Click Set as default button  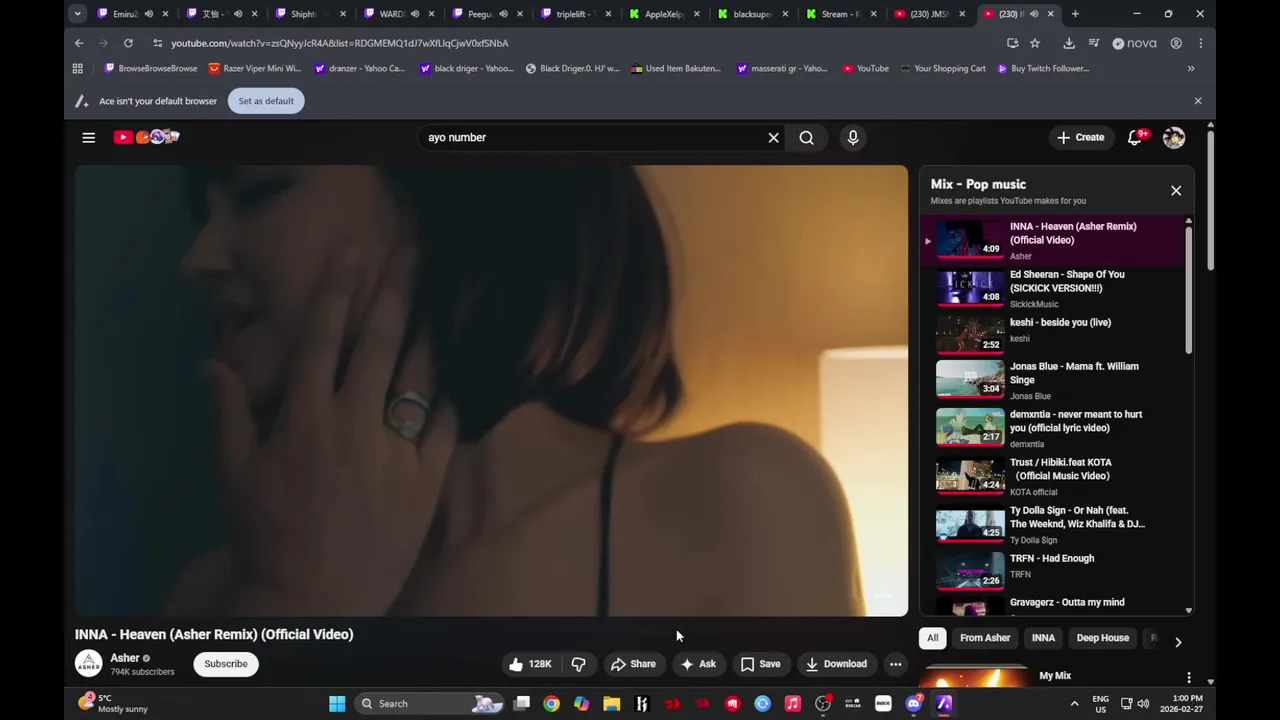(266, 101)
